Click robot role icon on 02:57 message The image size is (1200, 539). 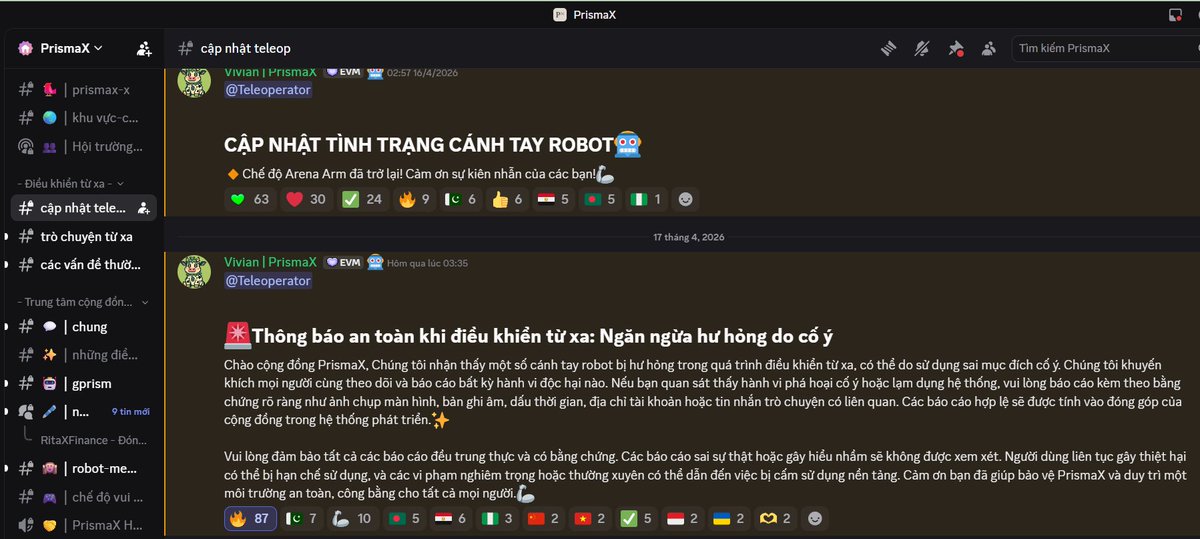(375, 72)
